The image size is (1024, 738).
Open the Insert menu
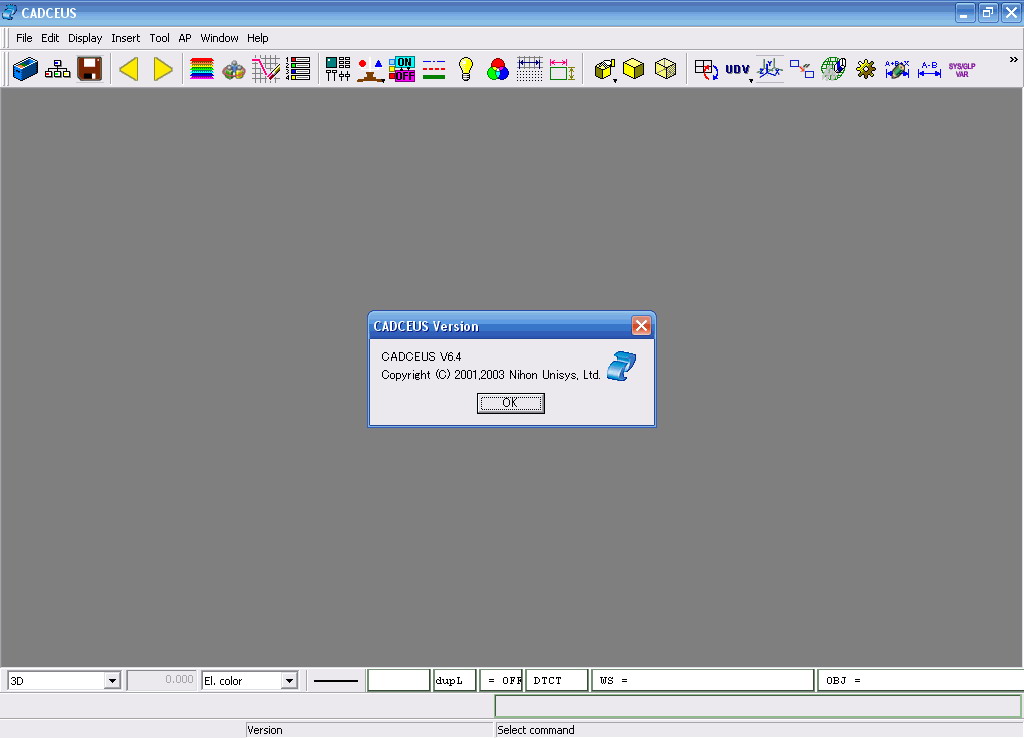[125, 38]
